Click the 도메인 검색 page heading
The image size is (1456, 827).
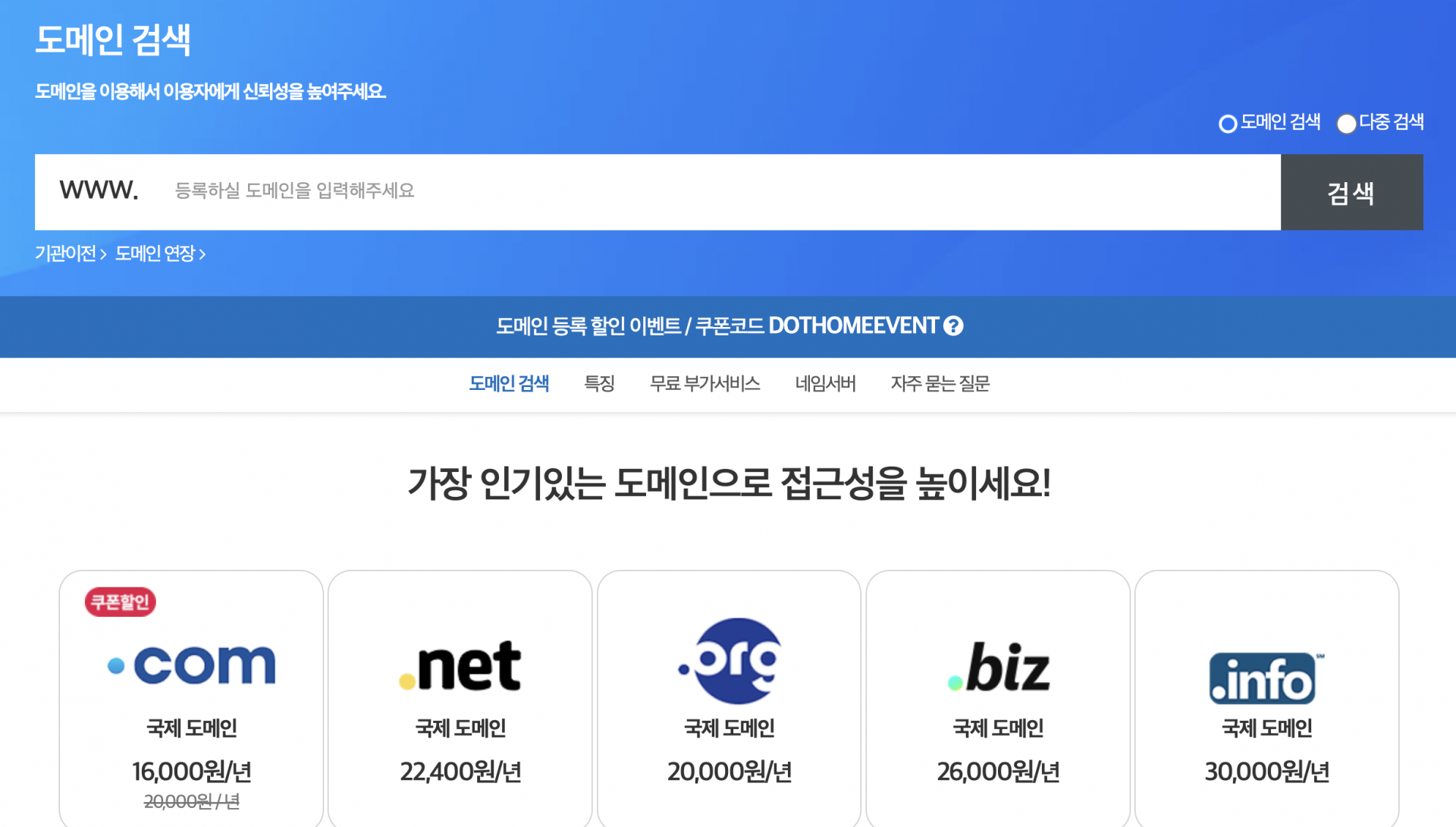[x=112, y=39]
